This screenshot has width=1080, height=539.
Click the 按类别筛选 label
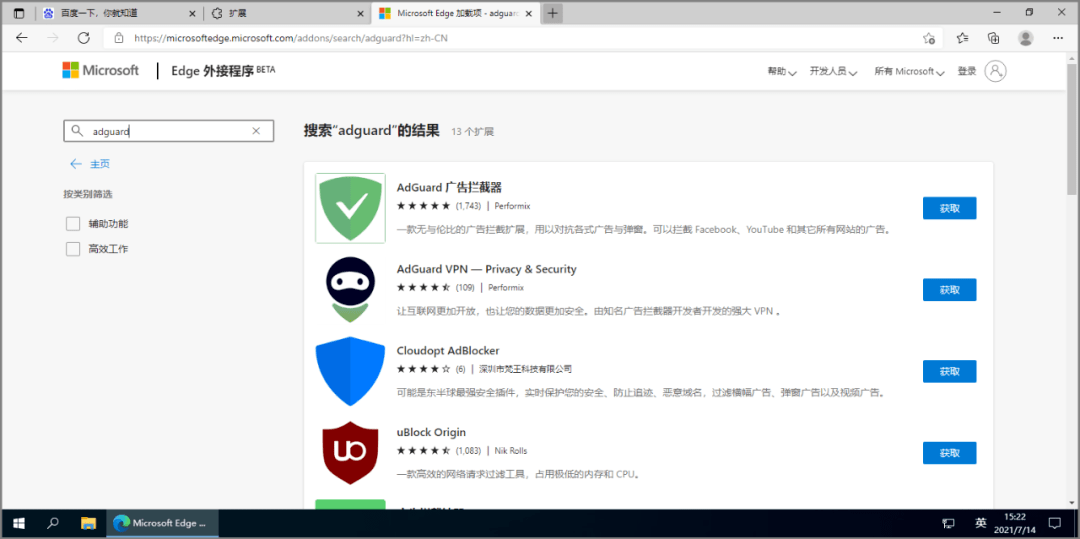[x=88, y=194]
